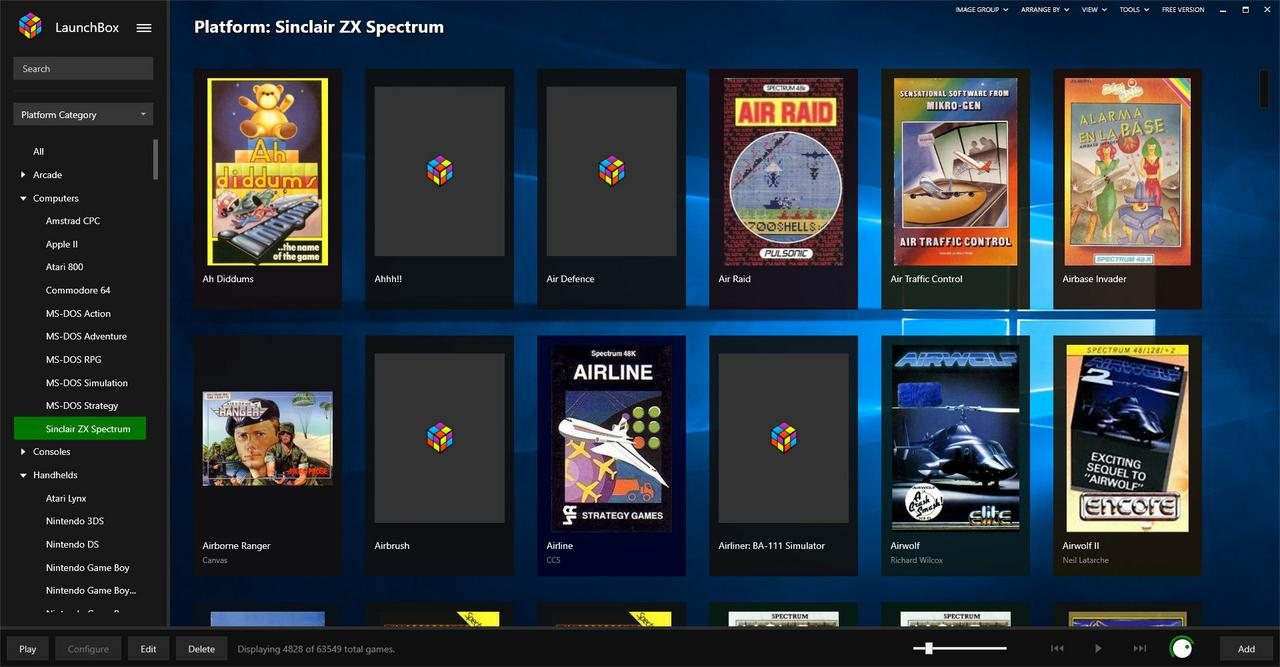Open the Image Group menu
The height and width of the screenshot is (667, 1280).
point(981,10)
